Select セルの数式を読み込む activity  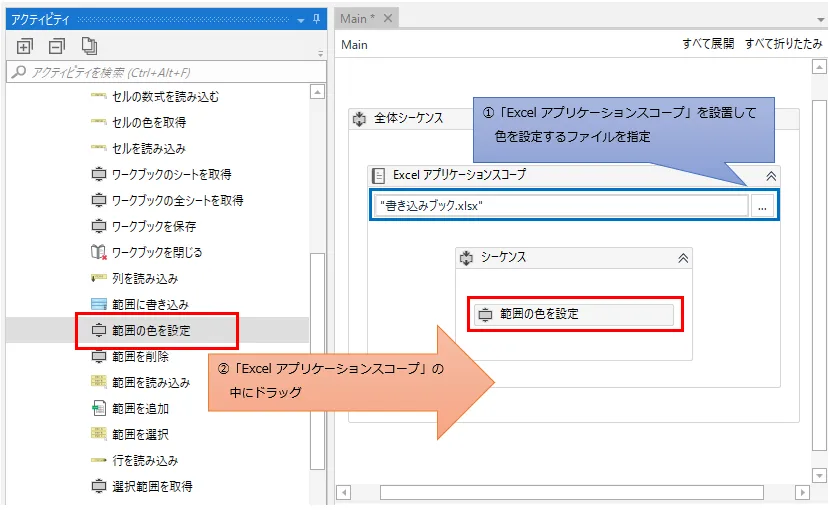pos(165,96)
